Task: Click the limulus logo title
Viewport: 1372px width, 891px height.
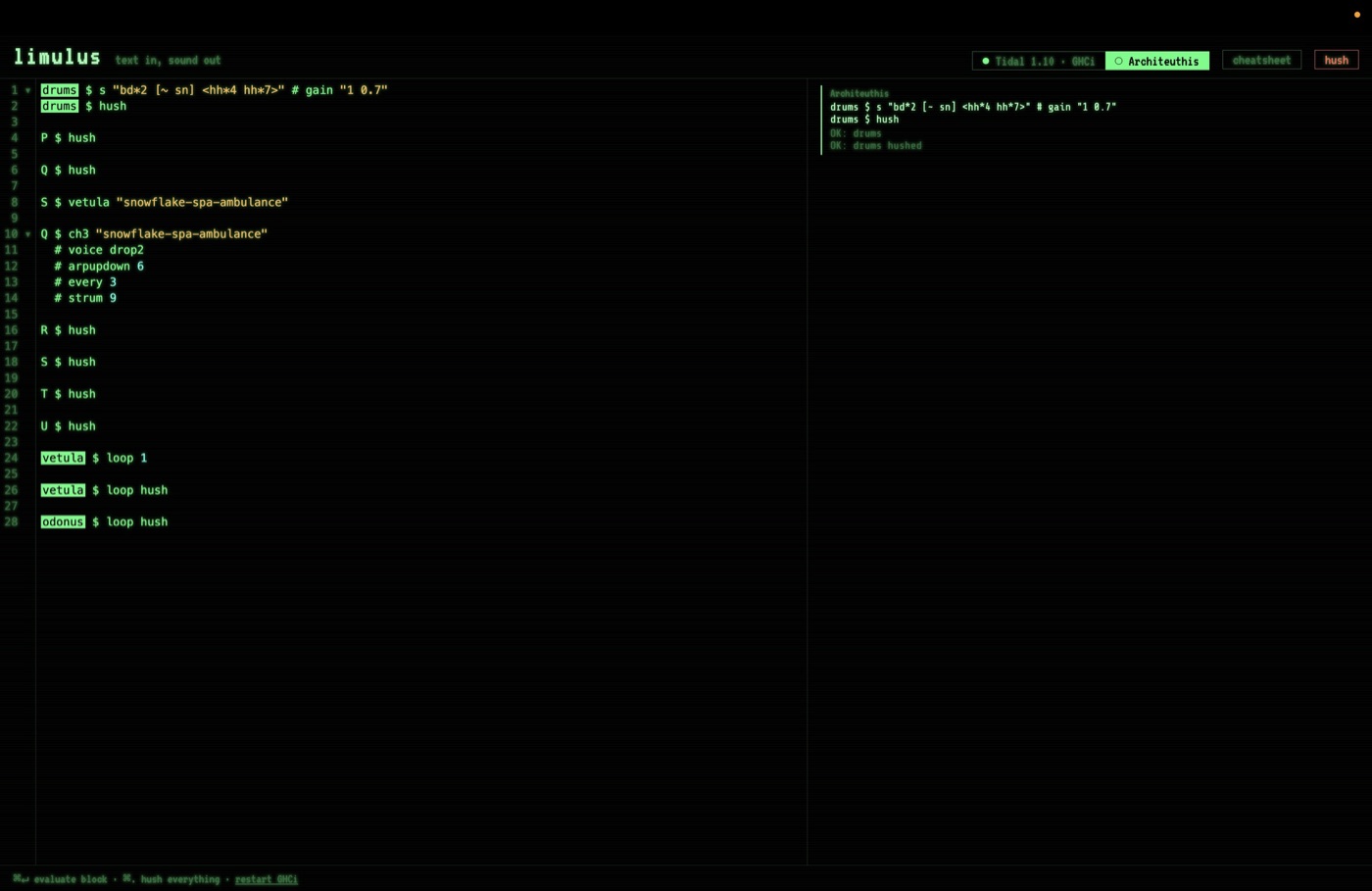Action: pyautogui.click(x=57, y=57)
